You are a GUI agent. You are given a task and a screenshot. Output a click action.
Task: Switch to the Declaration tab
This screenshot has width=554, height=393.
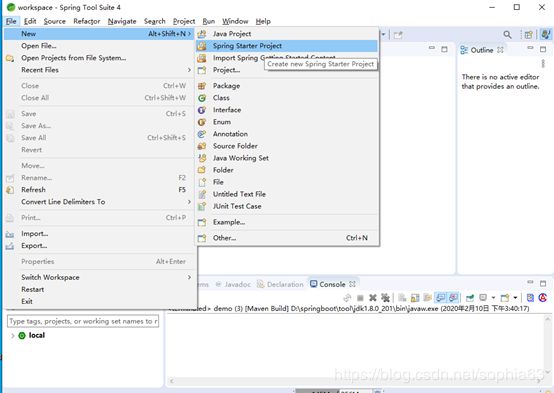pyautogui.click(x=280, y=284)
